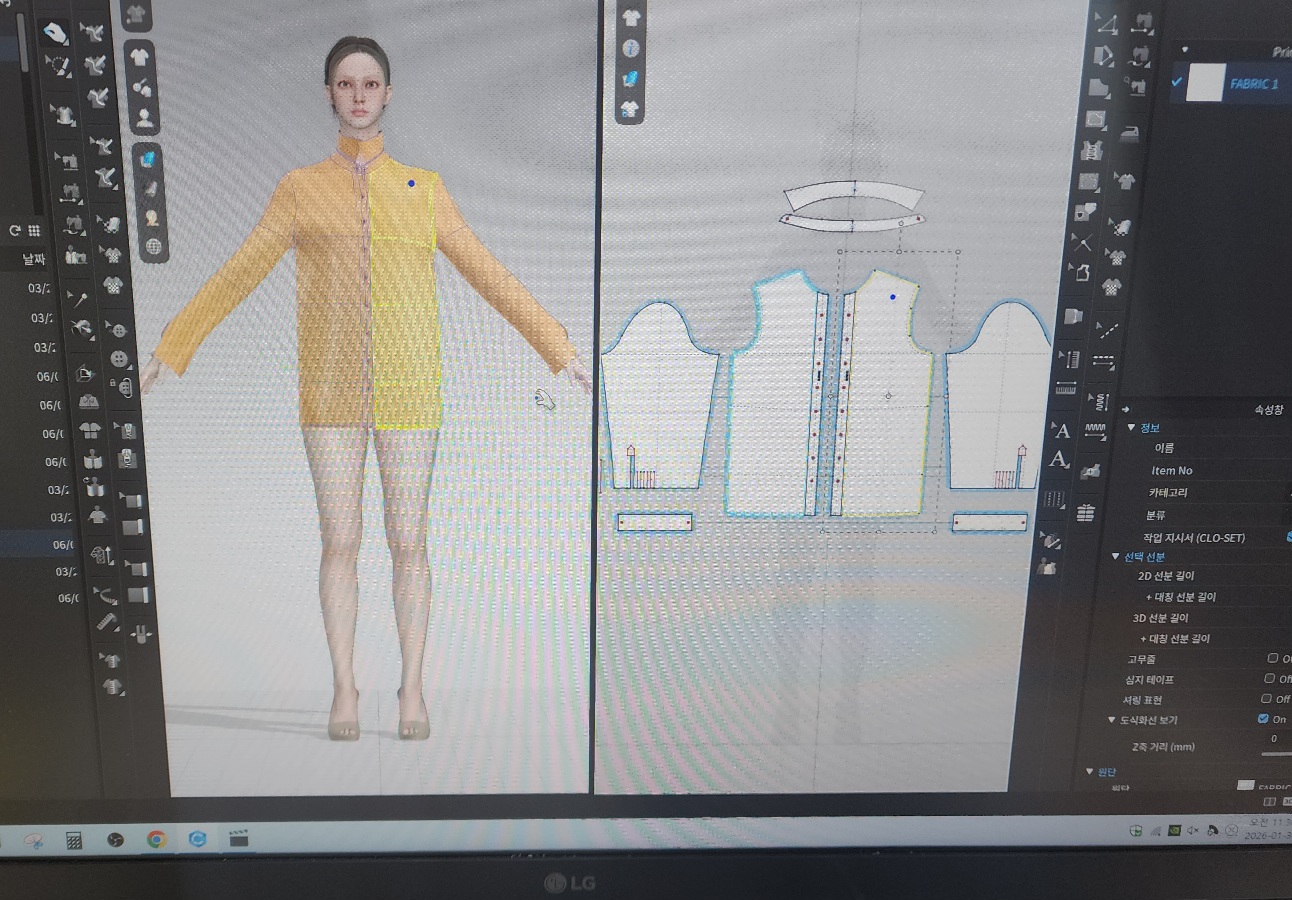The width and height of the screenshot is (1292, 900).
Task: Select the FABRIC 1 item in object browser
Action: (1253, 84)
